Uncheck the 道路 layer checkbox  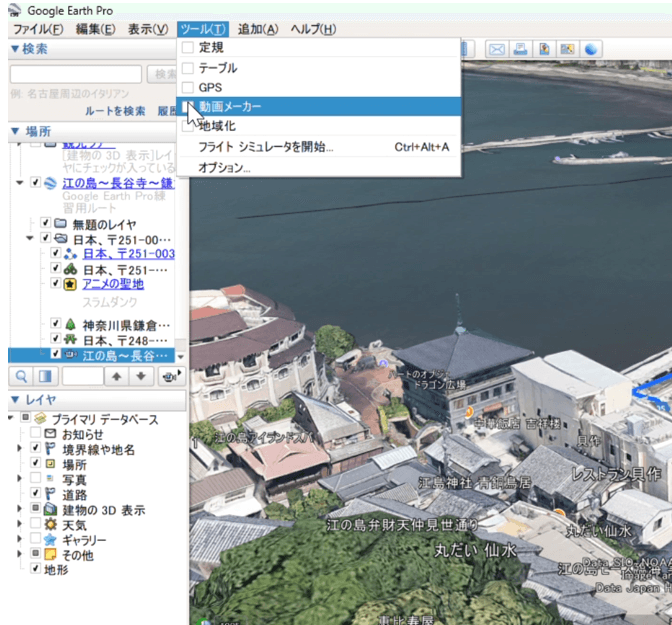[36, 494]
